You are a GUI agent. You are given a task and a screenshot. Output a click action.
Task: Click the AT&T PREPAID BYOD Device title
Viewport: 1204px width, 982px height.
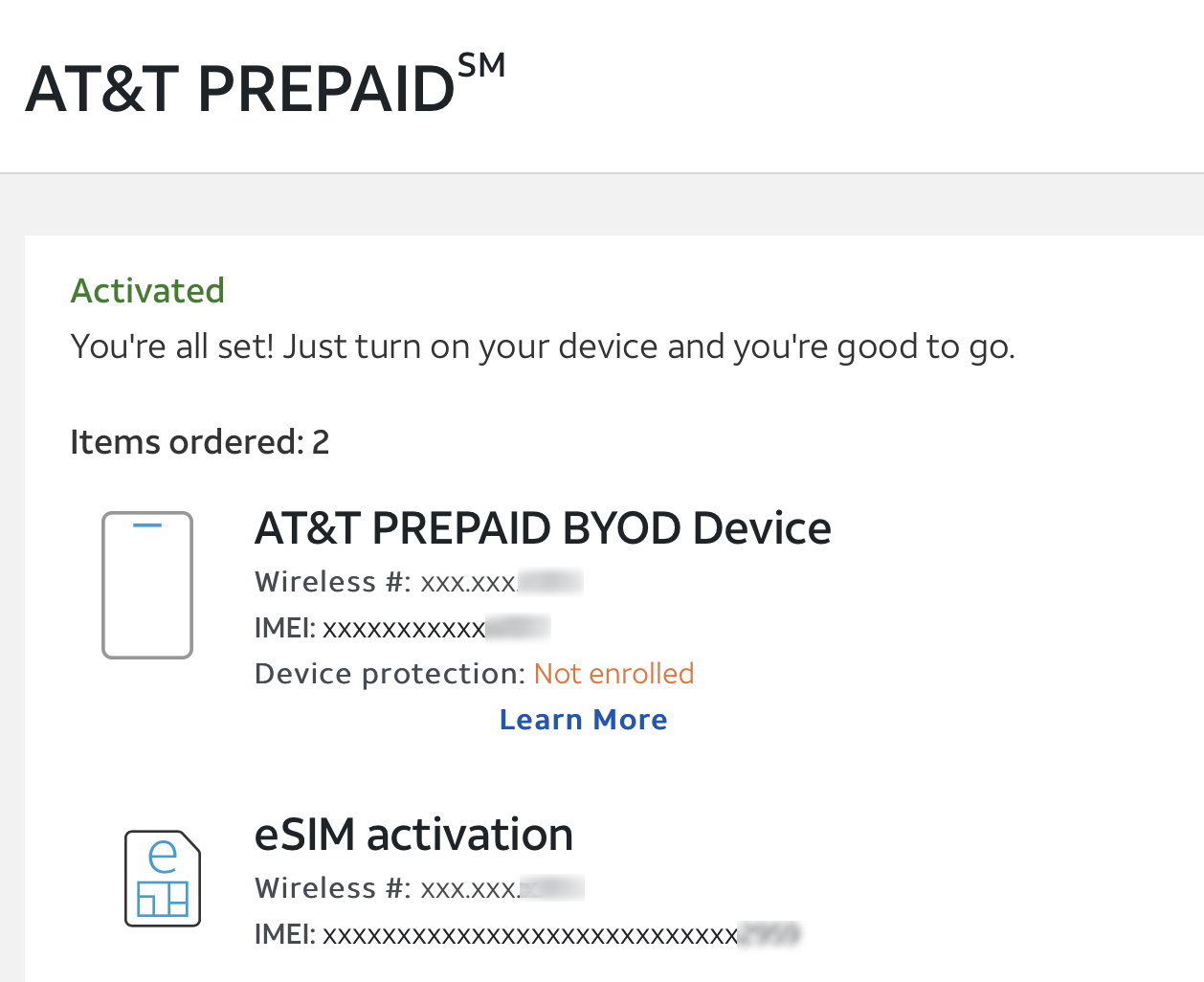[x=543, y=528]
